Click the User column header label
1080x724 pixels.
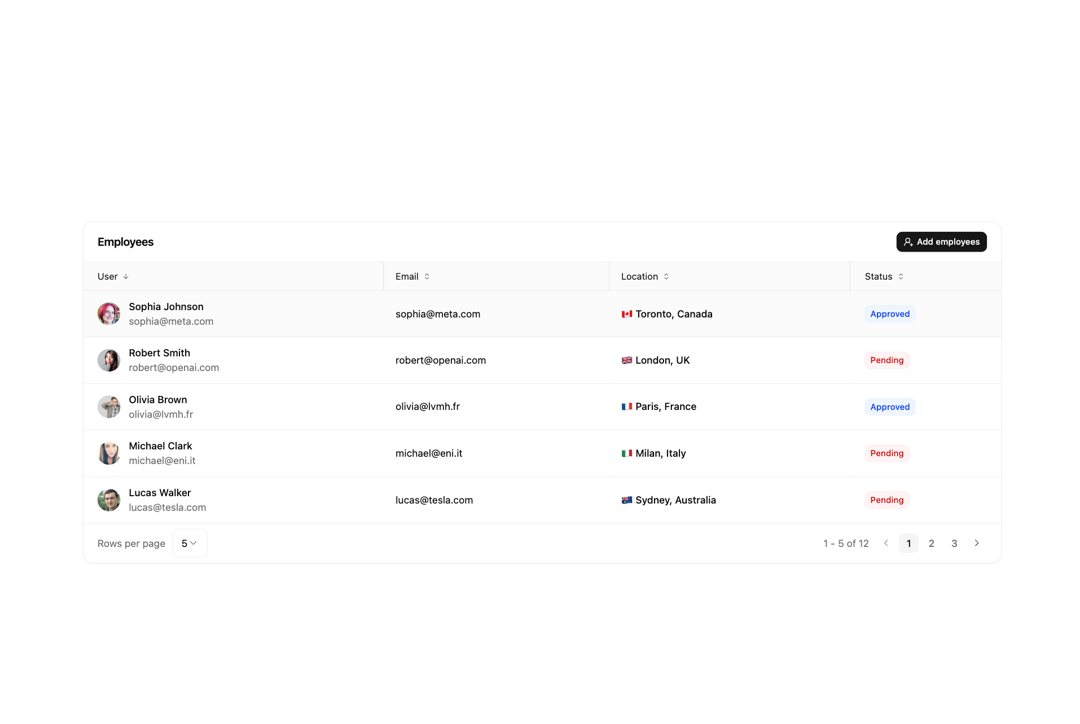(107, 277)
